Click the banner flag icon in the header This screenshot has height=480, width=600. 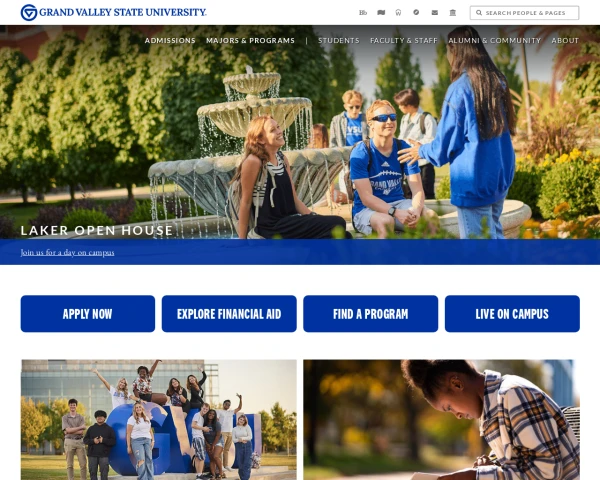click(381, 13)
